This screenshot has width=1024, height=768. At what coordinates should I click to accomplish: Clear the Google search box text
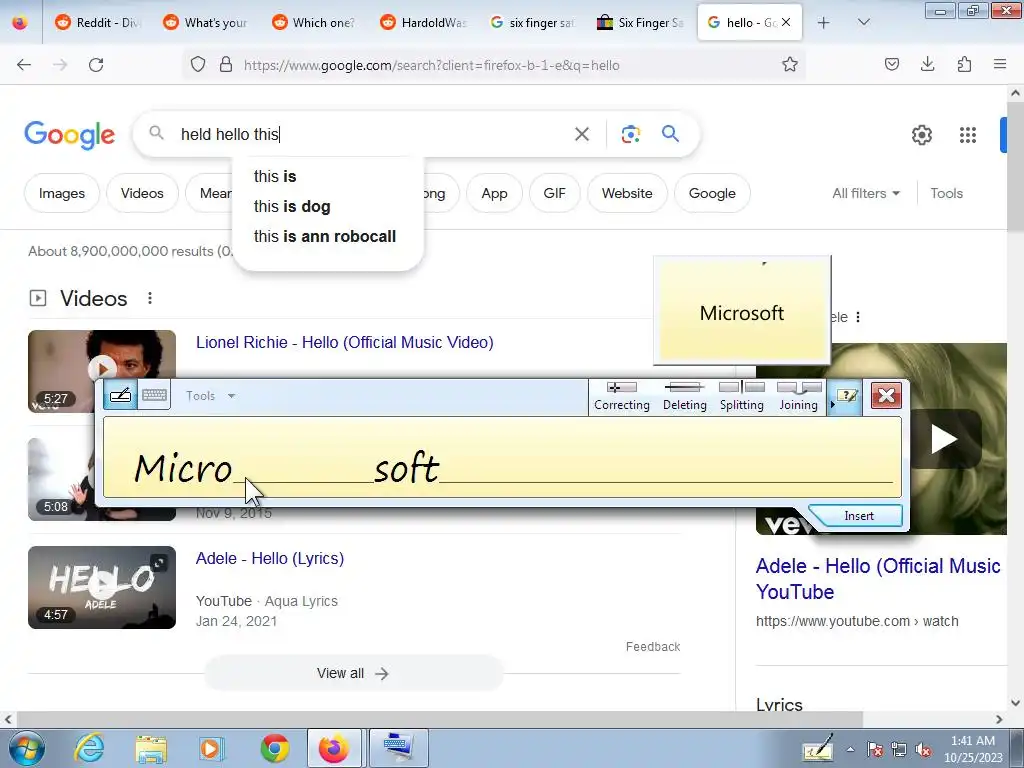click(x=581, y=134)
